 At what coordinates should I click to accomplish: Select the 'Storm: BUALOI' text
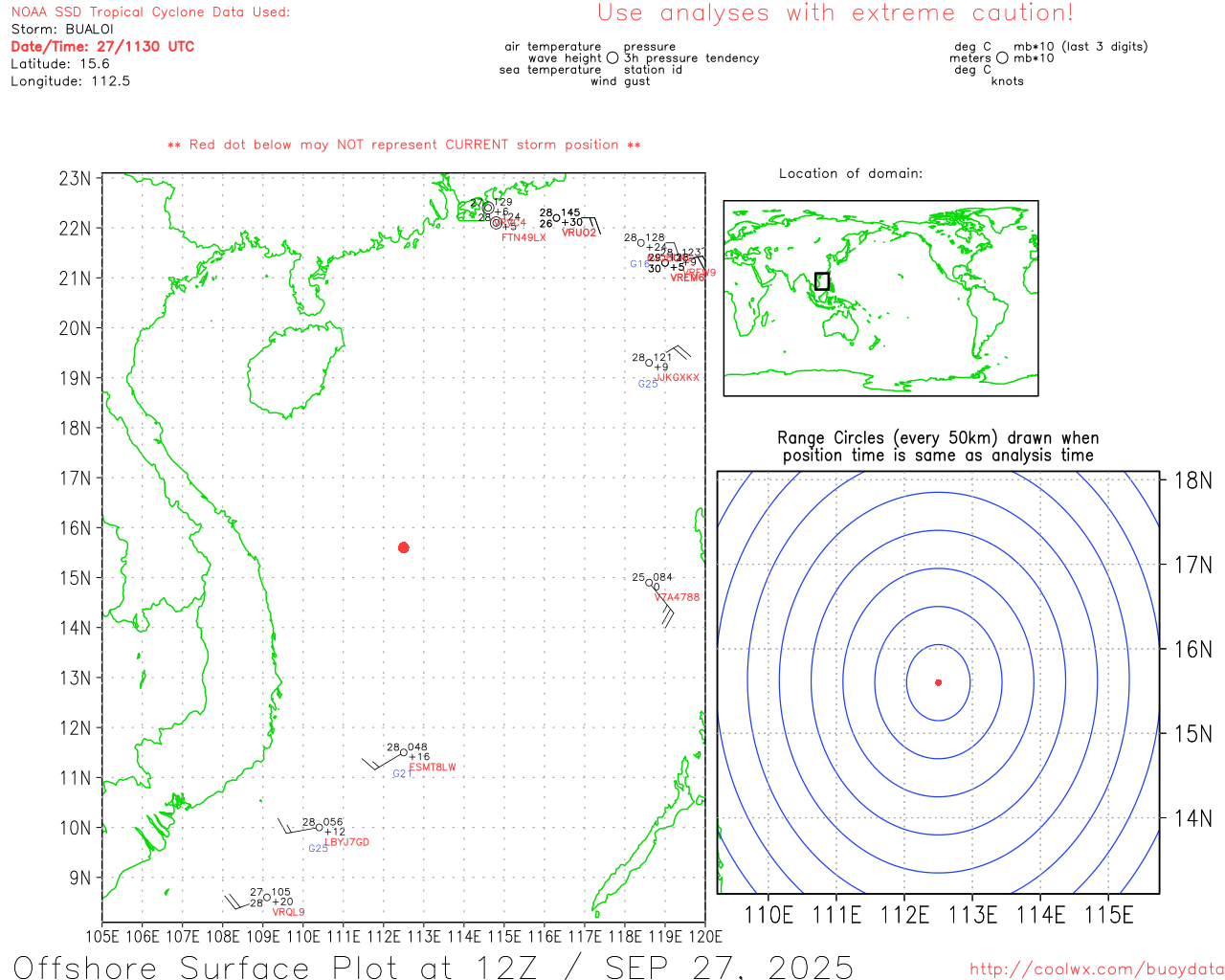coord(62,30)
